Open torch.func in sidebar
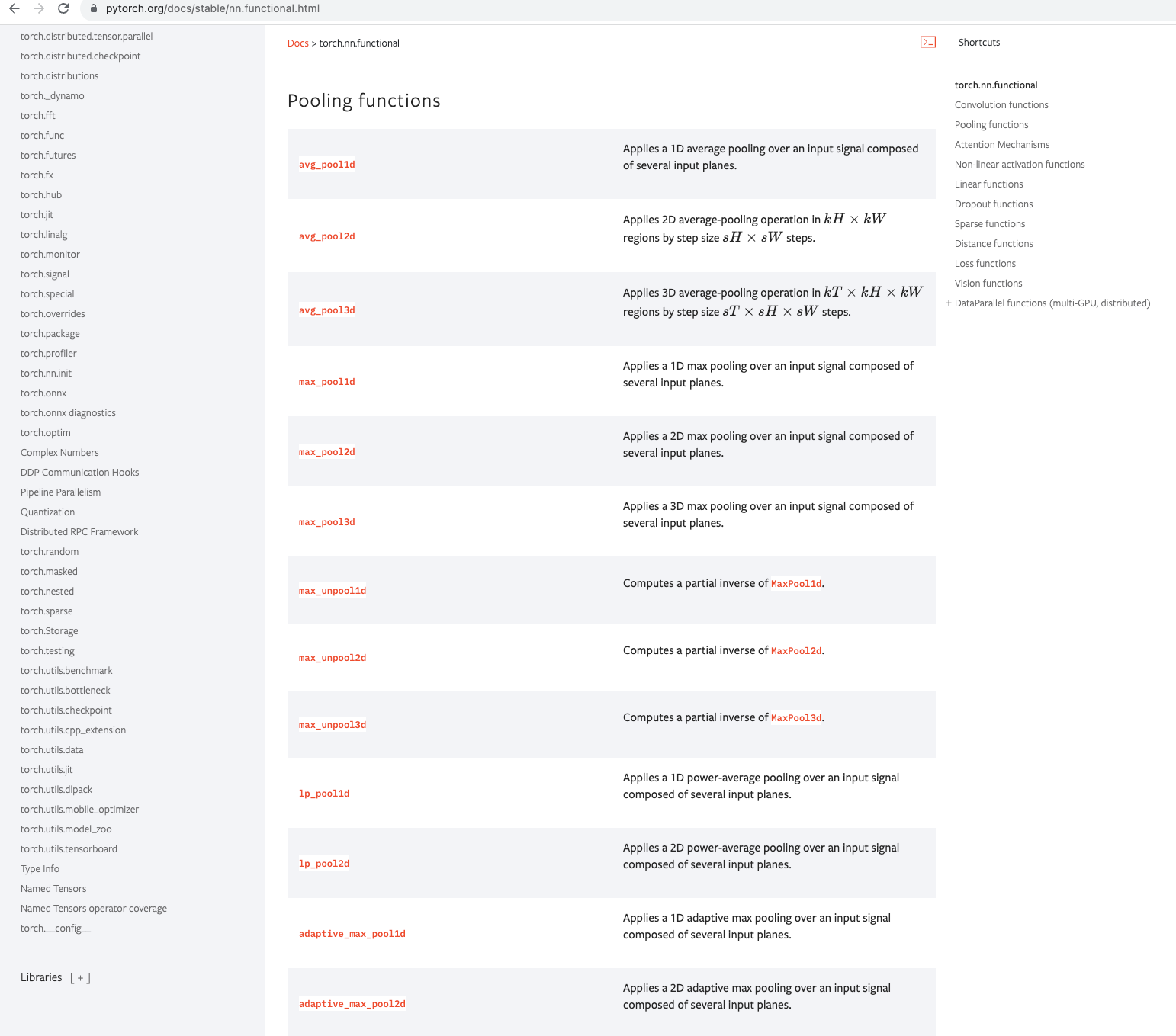Viewport: 1176px width, 1036px height. (43, 136)
